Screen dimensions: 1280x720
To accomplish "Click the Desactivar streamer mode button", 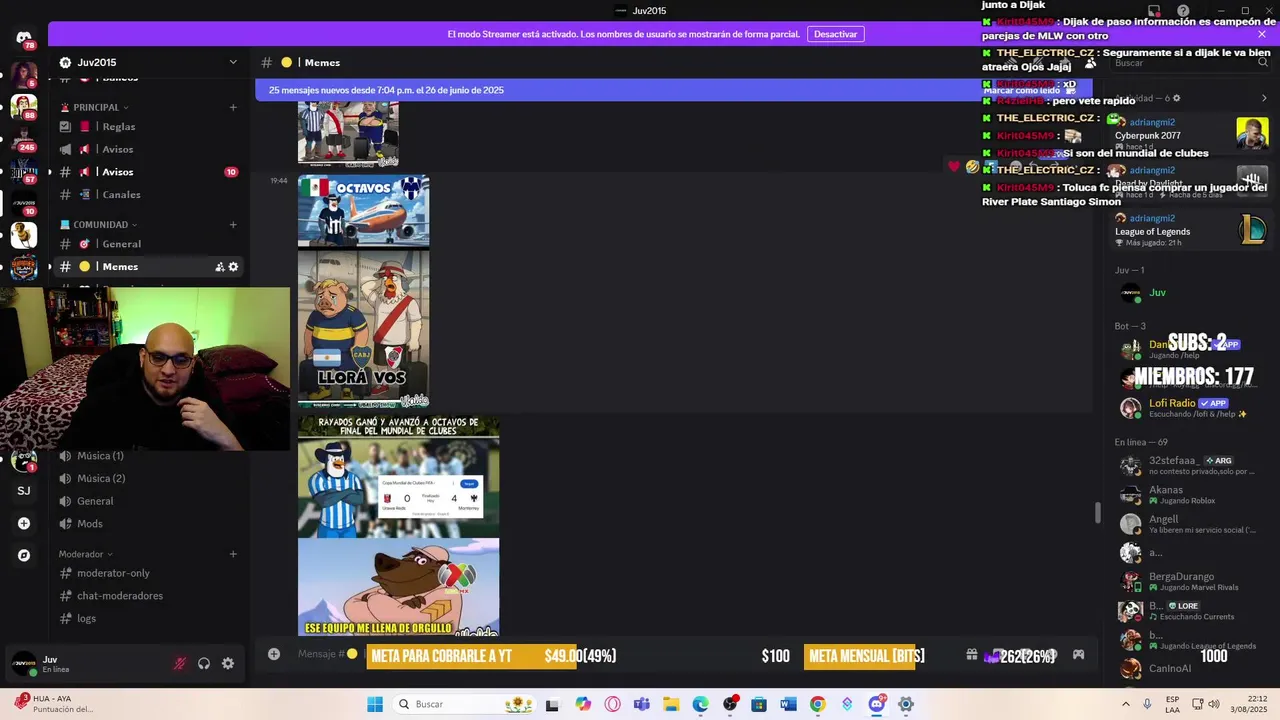I will 835,34.
